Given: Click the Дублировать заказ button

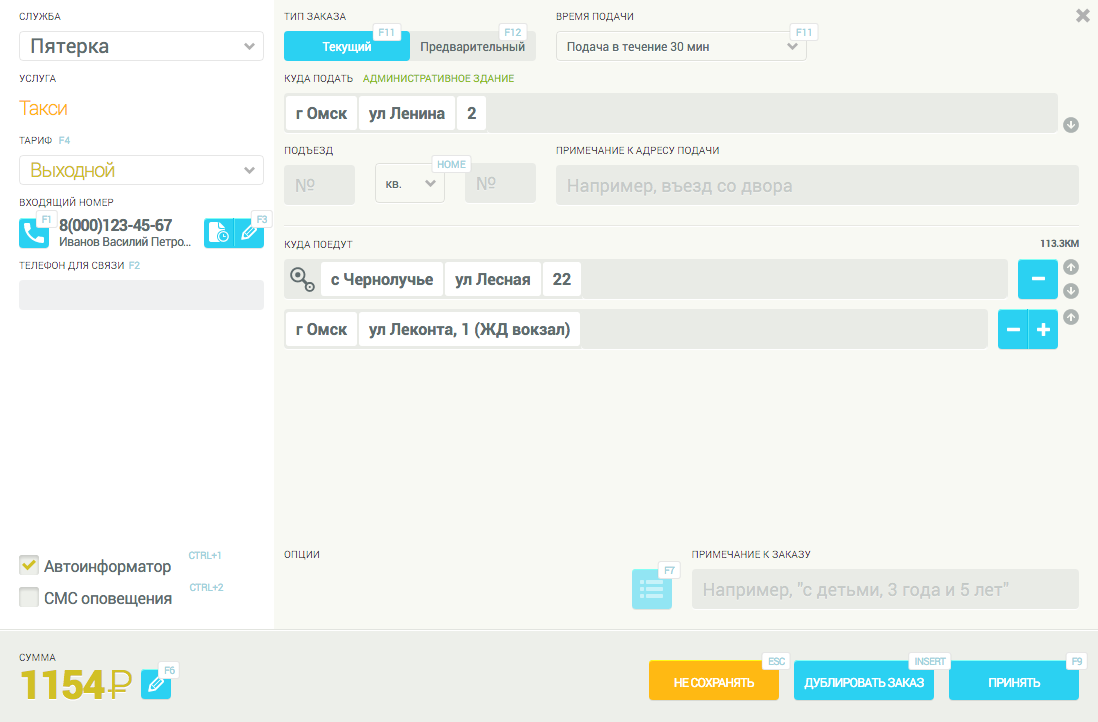Looking at the screenshot, I should (864, 683).
